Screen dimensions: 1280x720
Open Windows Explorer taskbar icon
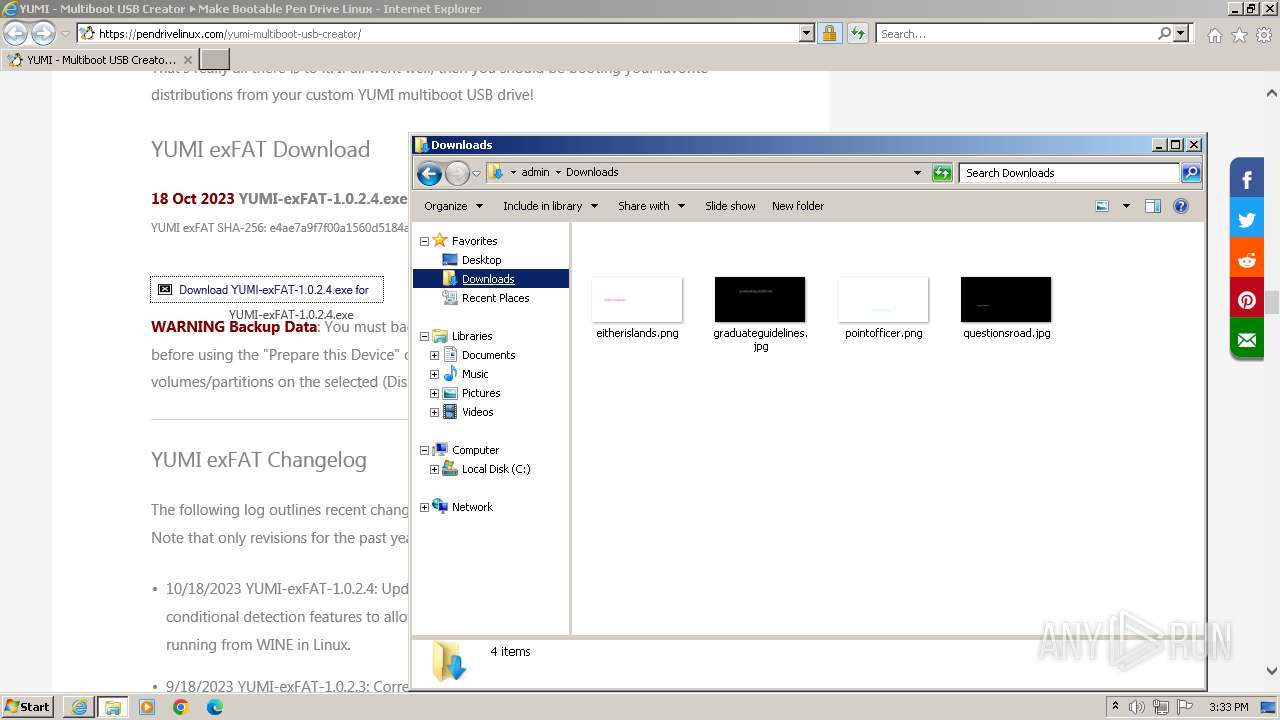[x=113, y=707]
